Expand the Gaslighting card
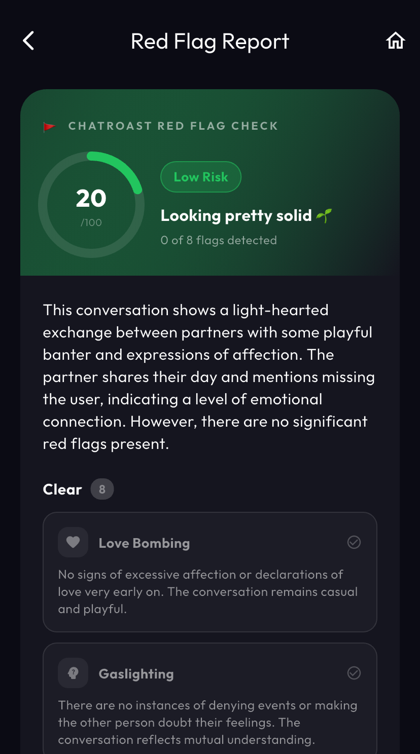Screen dimensions: 420x754 click(x=210, y=698)
